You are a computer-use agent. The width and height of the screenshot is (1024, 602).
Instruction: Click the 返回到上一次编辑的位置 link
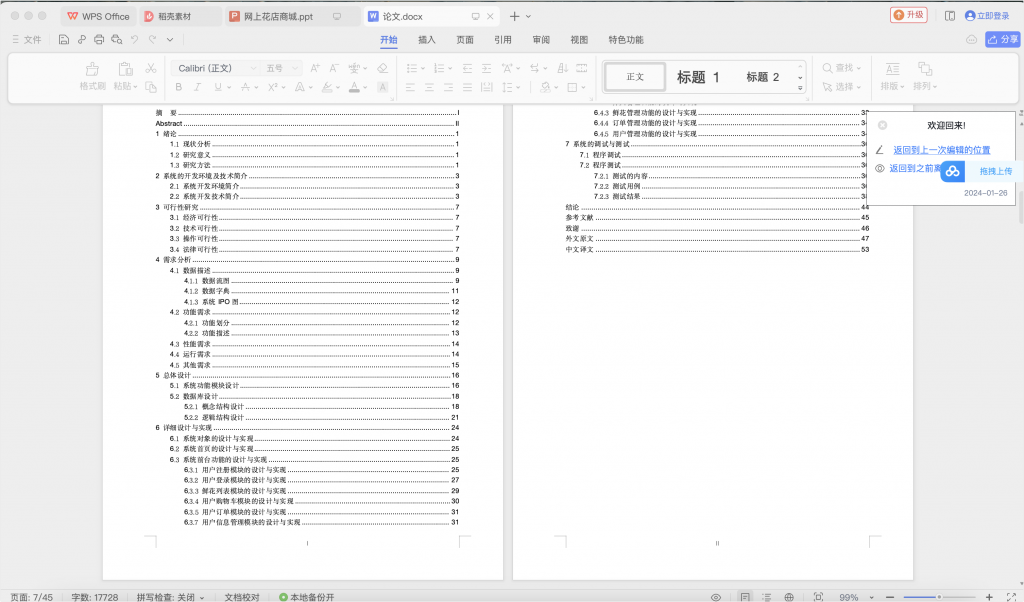(941, 149)
